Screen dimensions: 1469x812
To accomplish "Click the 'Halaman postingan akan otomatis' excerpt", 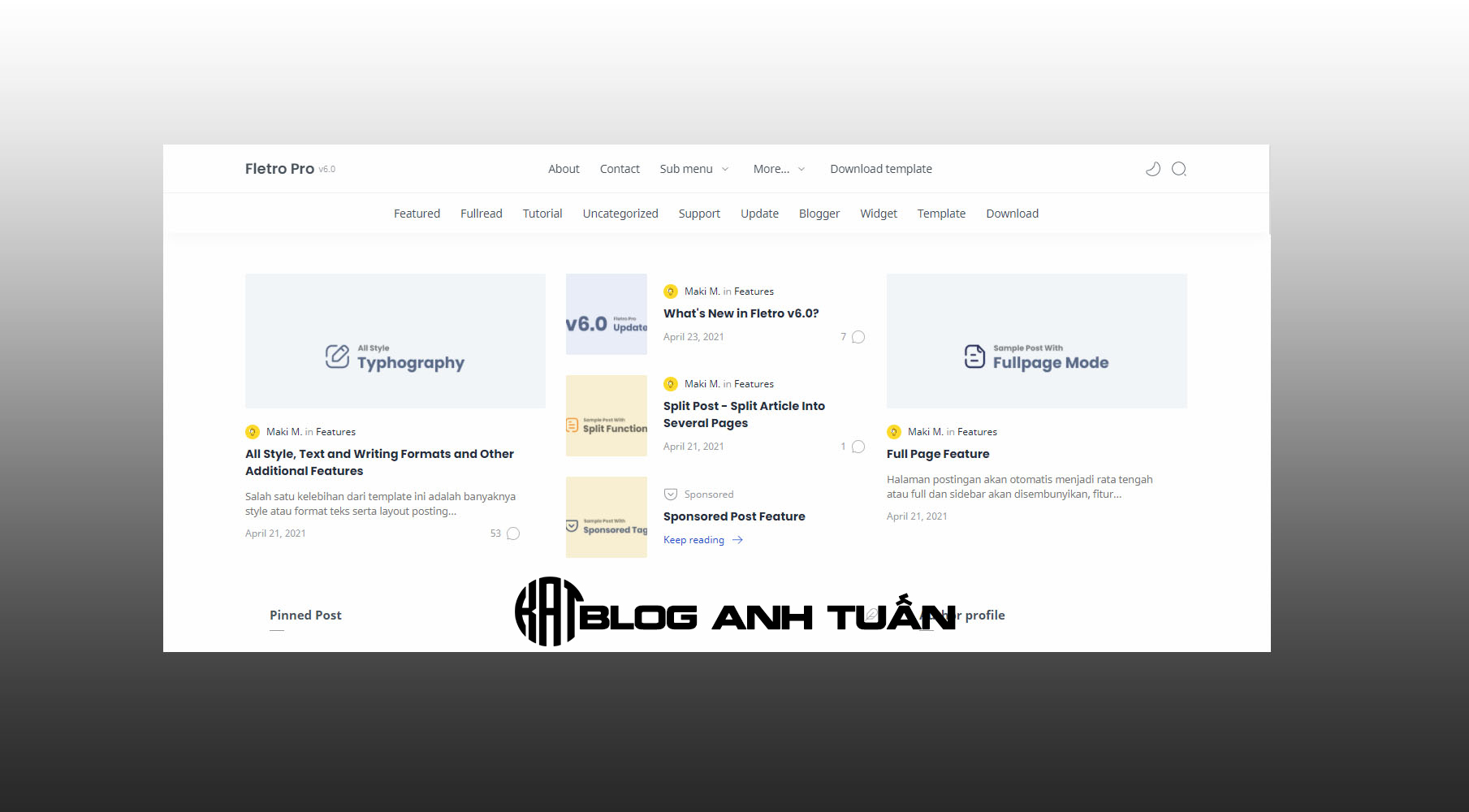I will (1020, 486).
